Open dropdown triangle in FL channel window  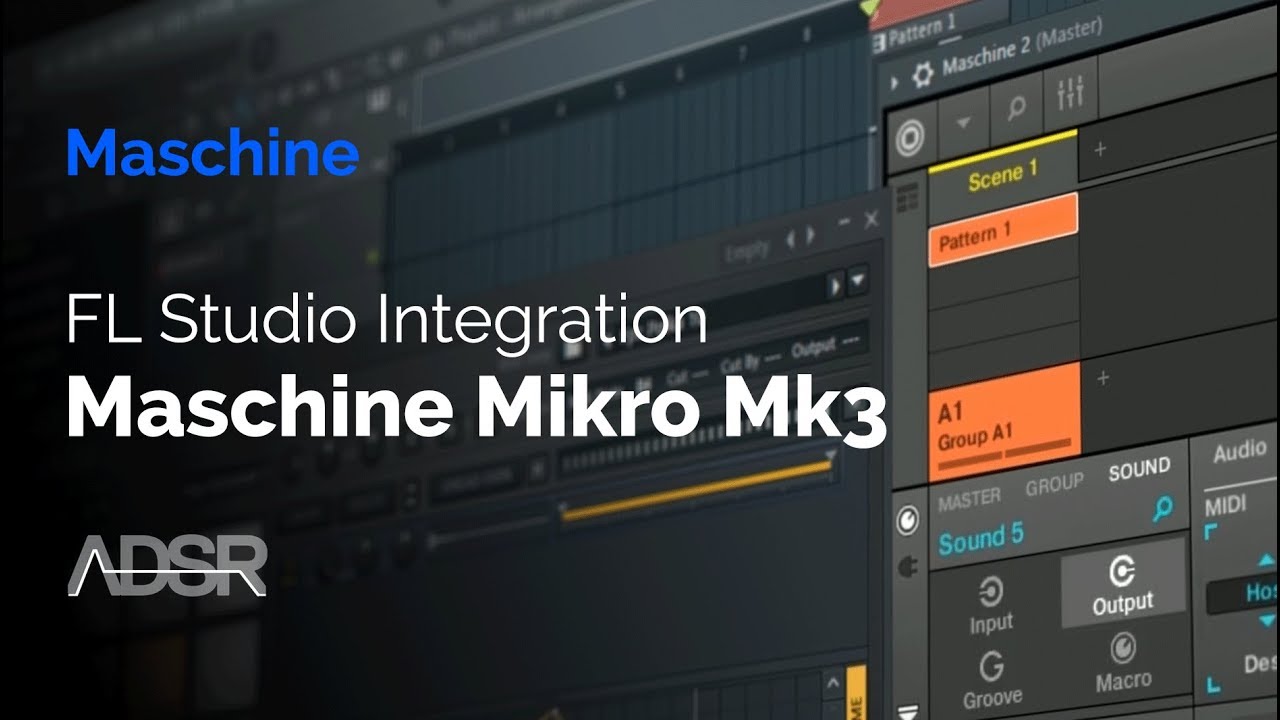858,283
